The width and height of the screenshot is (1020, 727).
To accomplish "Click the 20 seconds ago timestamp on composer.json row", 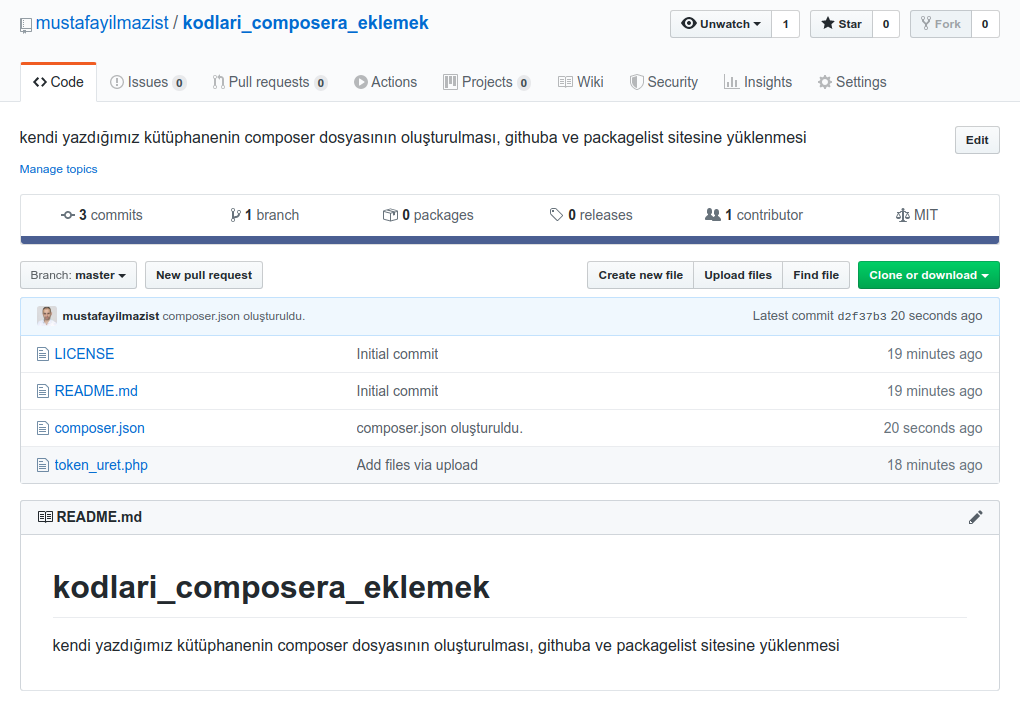I will click(933, 429).
